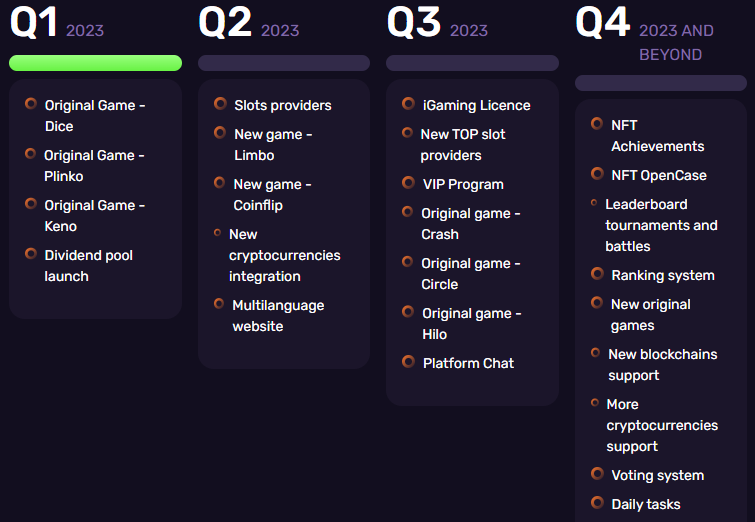Select the Q1 2023 heading
755x522 pixels.
57,23
